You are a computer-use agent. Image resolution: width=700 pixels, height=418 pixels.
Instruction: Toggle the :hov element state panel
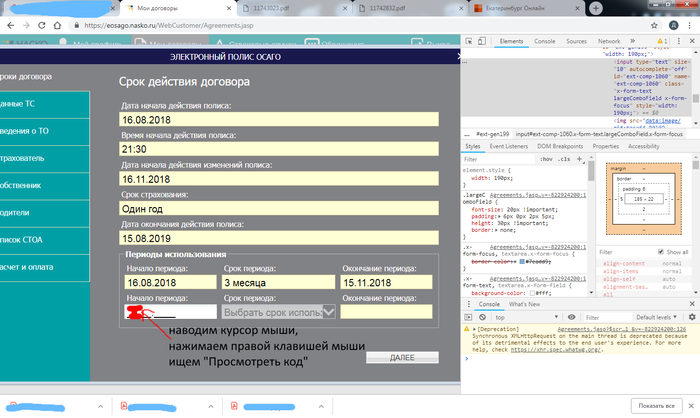(547, 158)
